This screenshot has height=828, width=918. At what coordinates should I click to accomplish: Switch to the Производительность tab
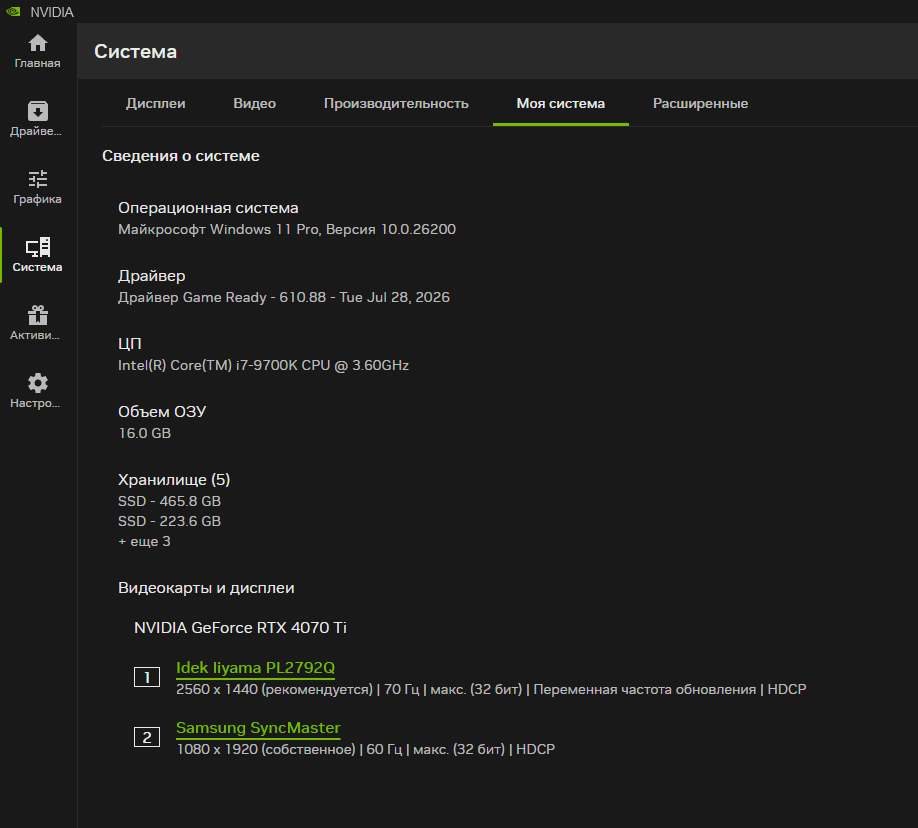[396, 104]
